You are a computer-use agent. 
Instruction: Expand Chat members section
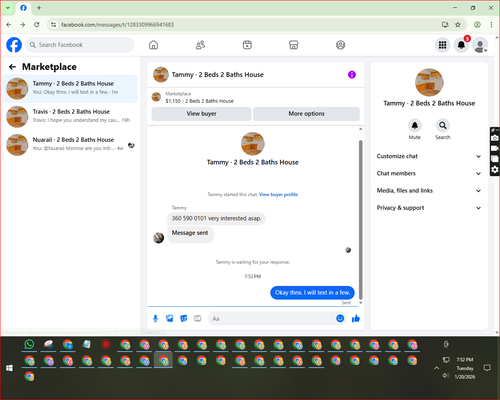pos(429,173)
